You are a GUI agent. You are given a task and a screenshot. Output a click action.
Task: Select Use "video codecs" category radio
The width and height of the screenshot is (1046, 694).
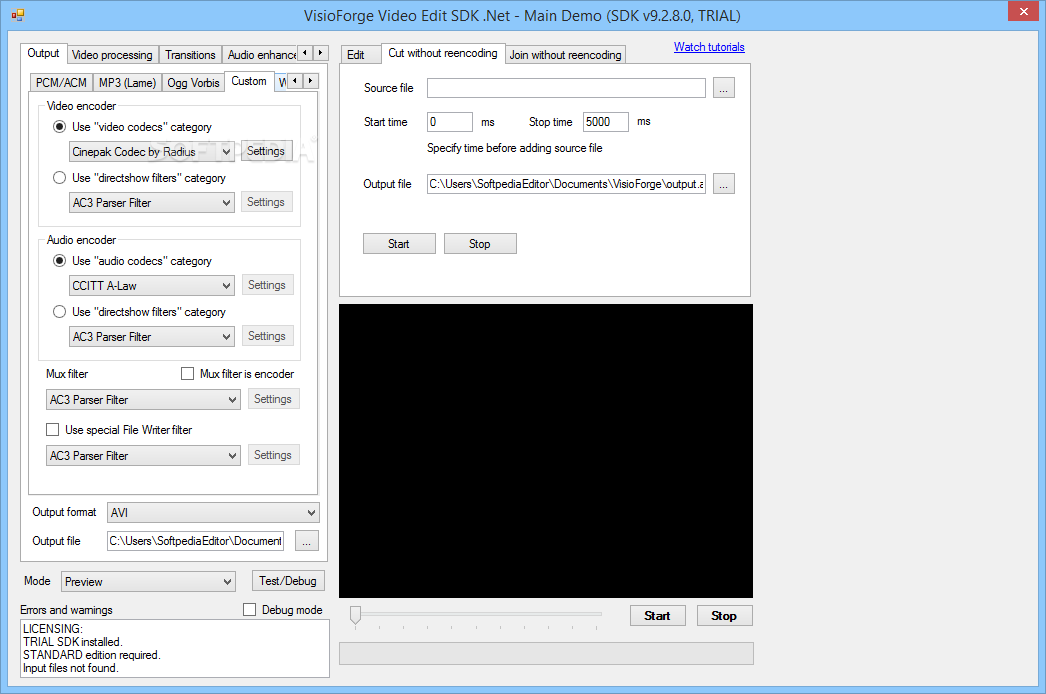coord(59,127)
